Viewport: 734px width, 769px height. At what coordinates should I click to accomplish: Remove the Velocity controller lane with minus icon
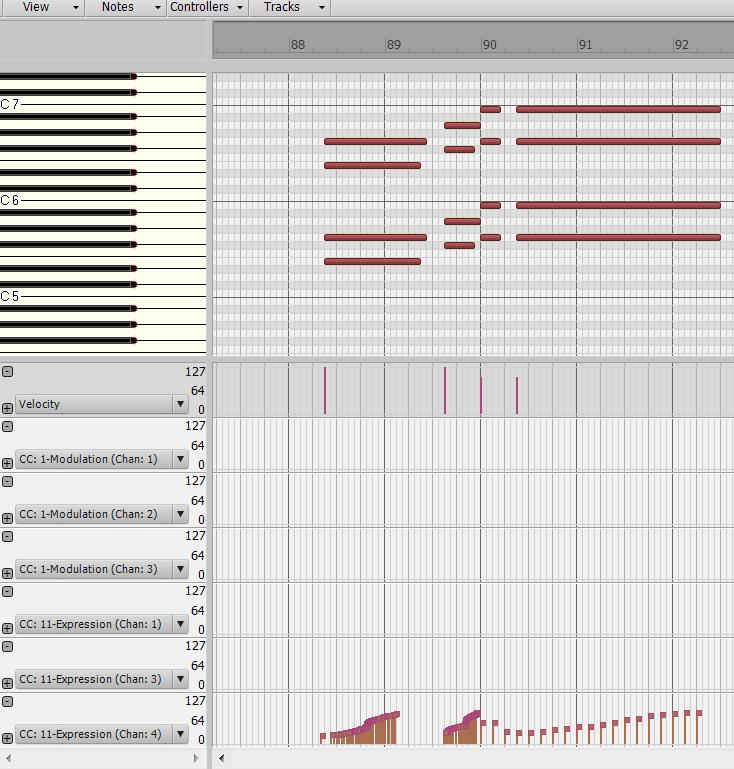(7, 371)
